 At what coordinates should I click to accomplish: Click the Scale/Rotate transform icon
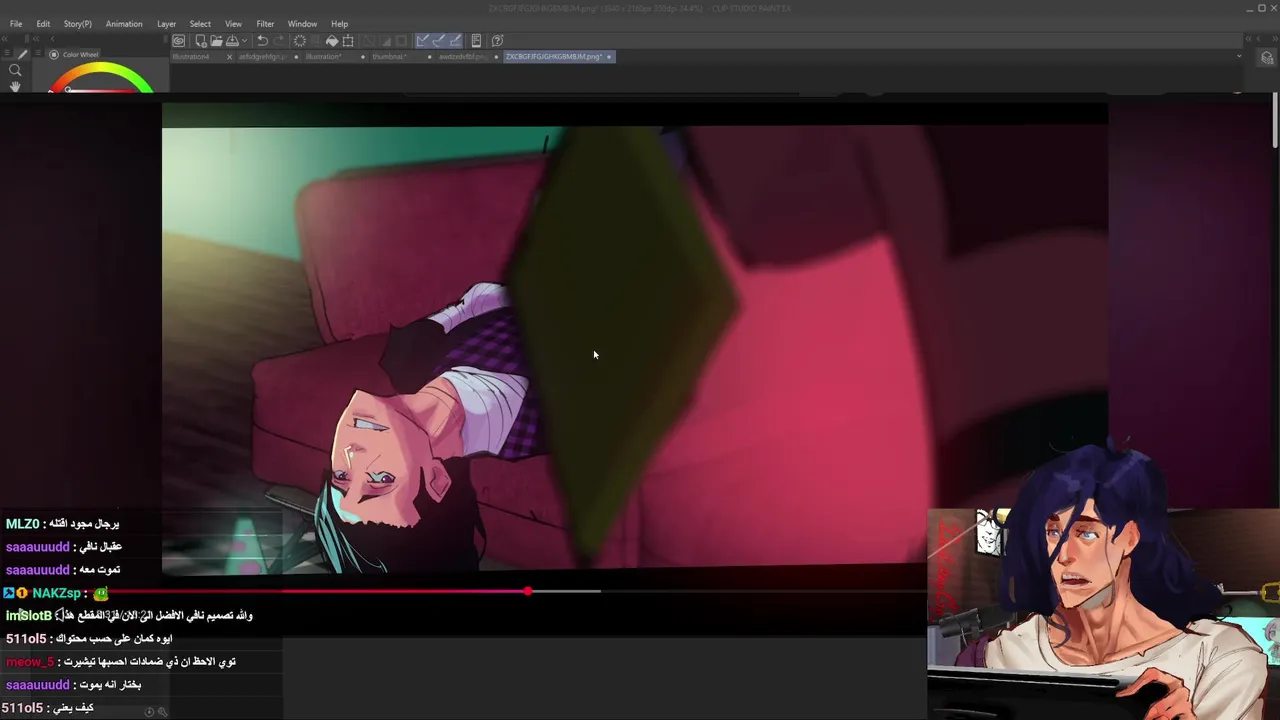pos(348,41)
